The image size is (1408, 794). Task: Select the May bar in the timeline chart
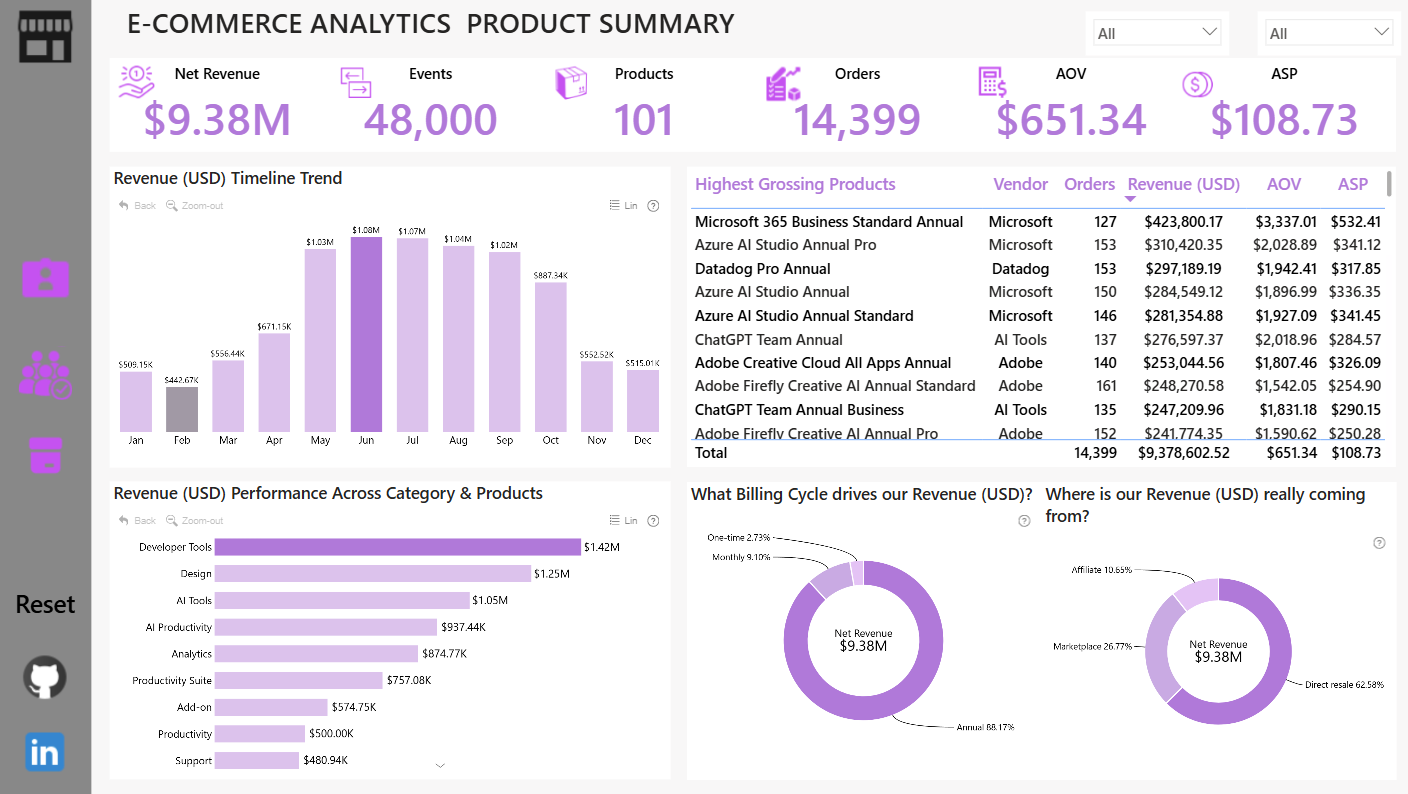click(x=320, y=340)
